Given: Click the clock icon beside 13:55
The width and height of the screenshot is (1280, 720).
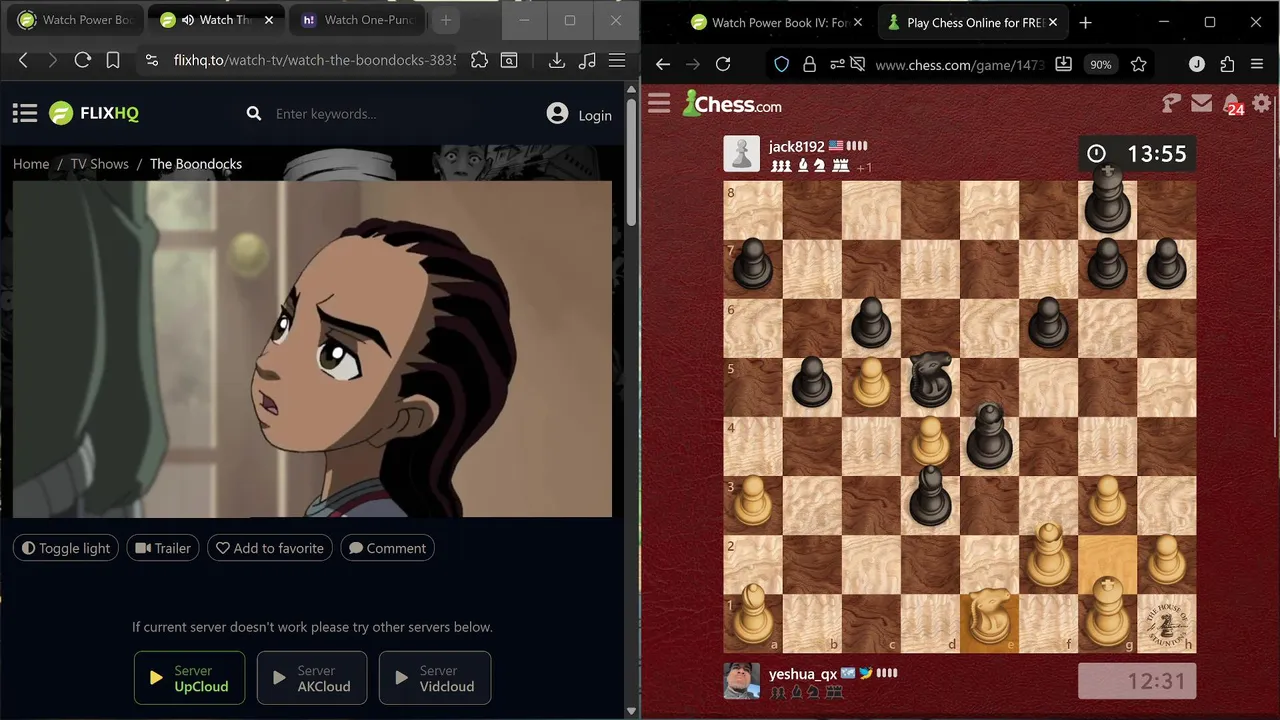Looking at the screenshot, I should pyautogui.click(x=1097, y=154).
